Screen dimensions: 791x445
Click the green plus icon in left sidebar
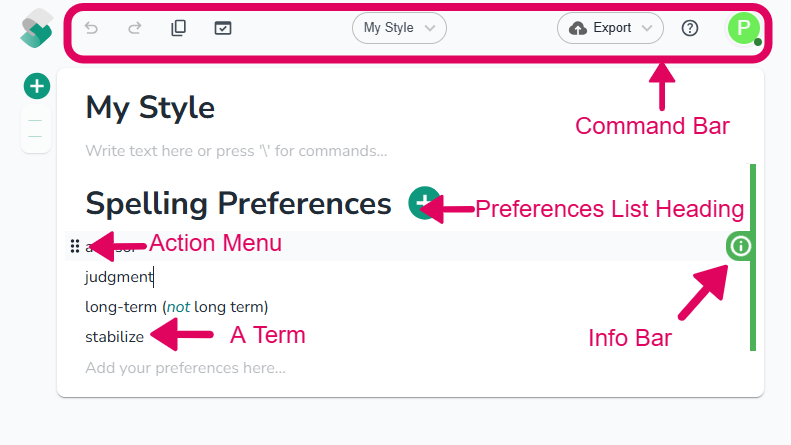37,86
